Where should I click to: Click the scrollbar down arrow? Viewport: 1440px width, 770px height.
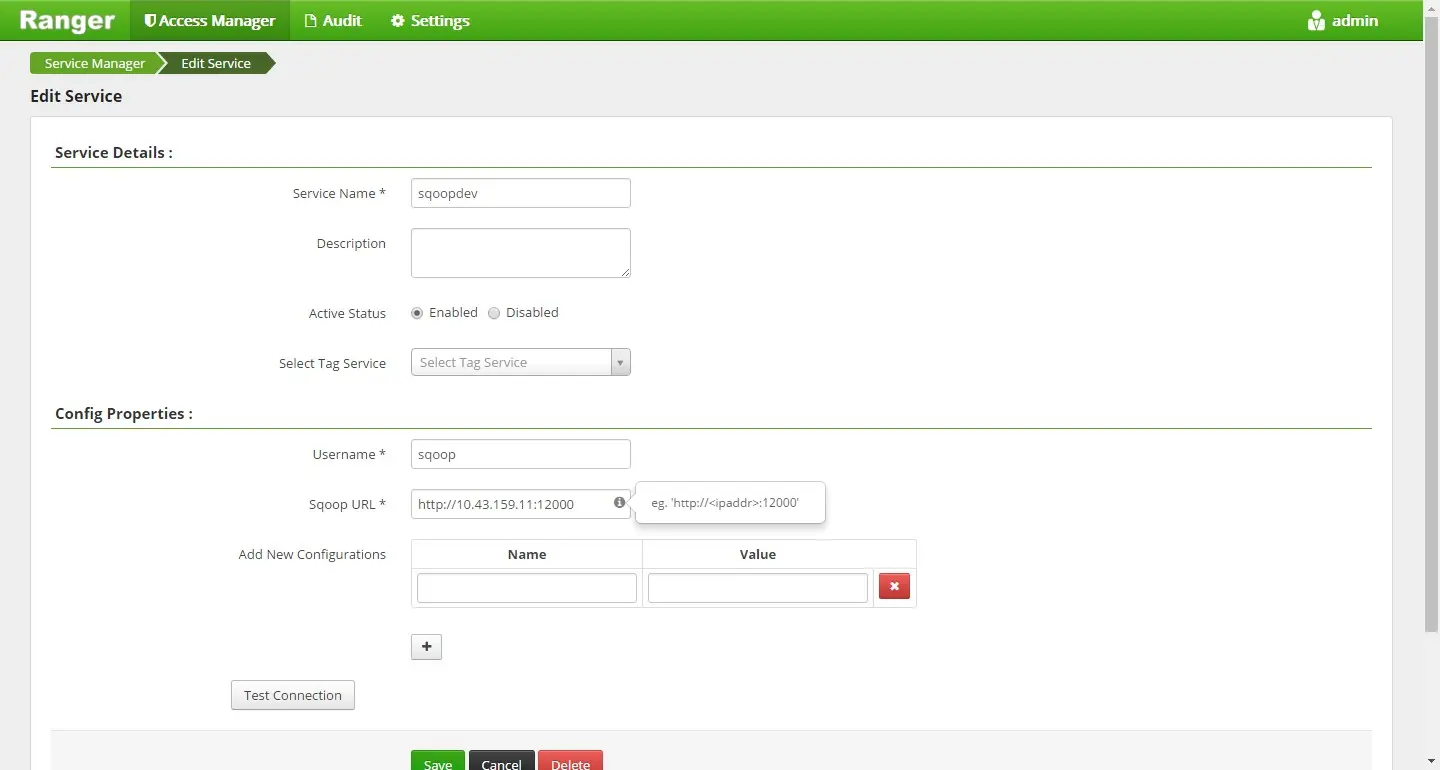(1431, 761)
